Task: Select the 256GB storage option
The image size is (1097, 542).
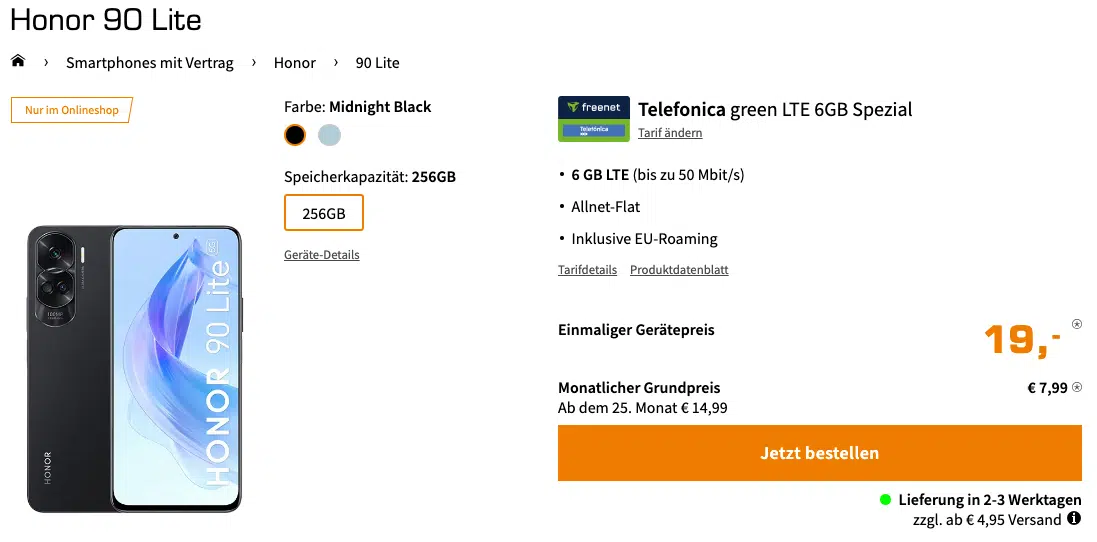Action: 324,213
